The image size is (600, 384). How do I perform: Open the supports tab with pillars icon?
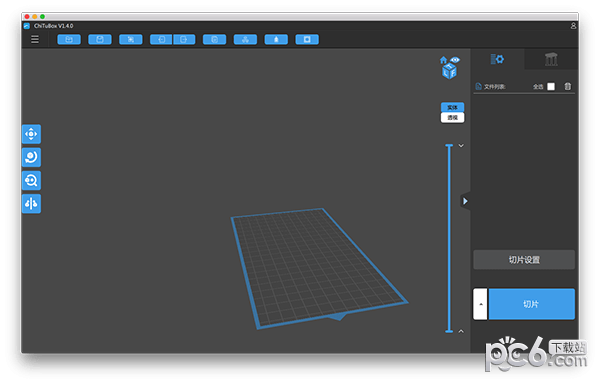tap(551, 59)
